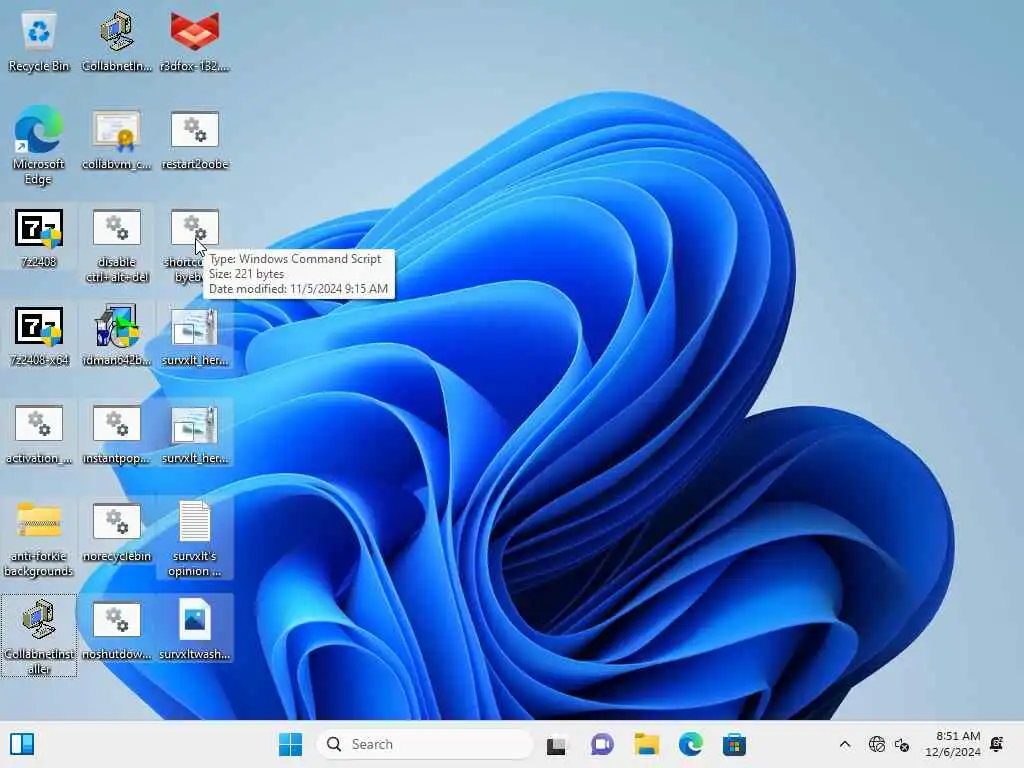The height and width of the screenshot is (768, 1024).
Task: Select the activation_ script icon
Action: click(39, 434)
